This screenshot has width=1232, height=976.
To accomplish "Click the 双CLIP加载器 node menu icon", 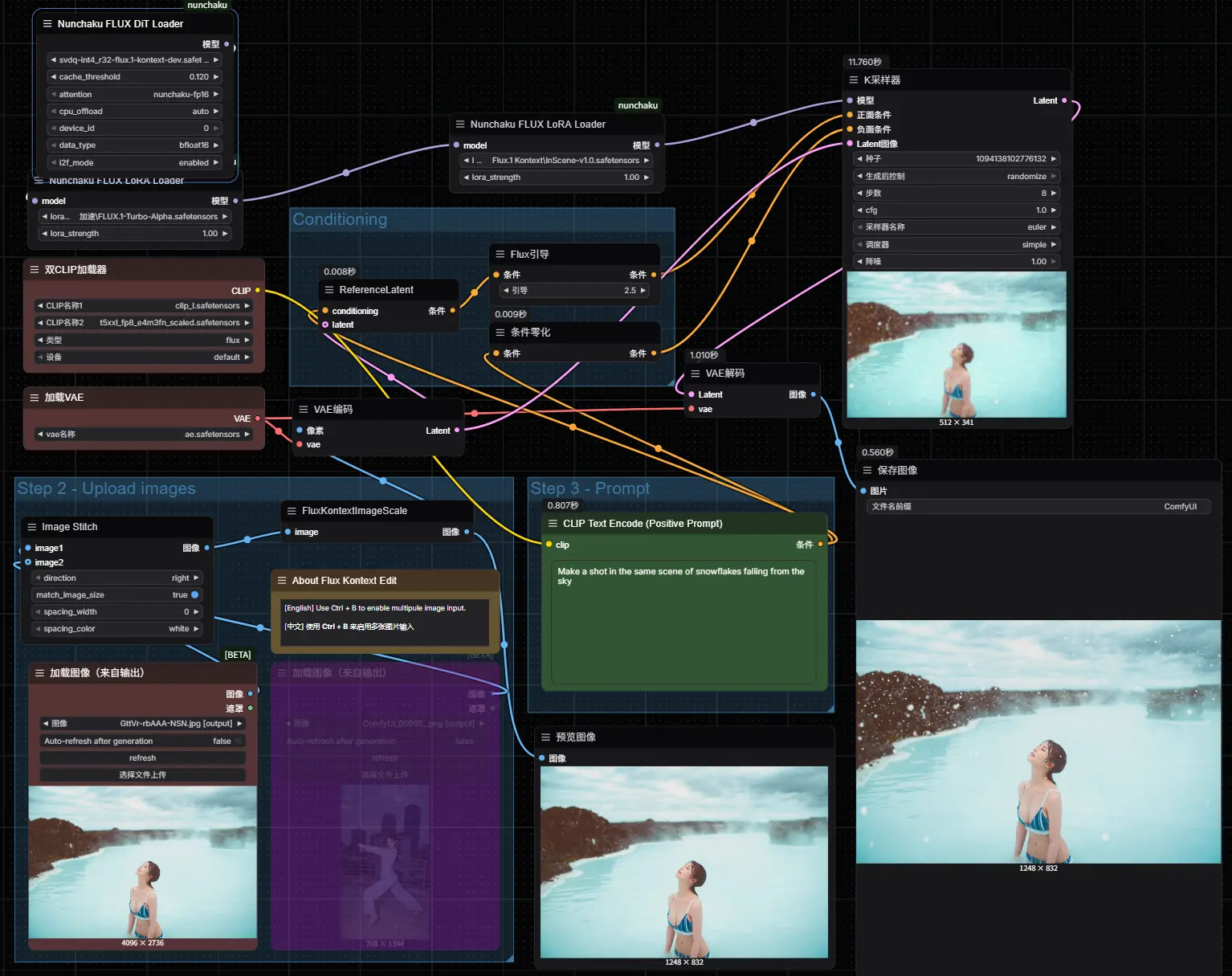I will point(35,270).
